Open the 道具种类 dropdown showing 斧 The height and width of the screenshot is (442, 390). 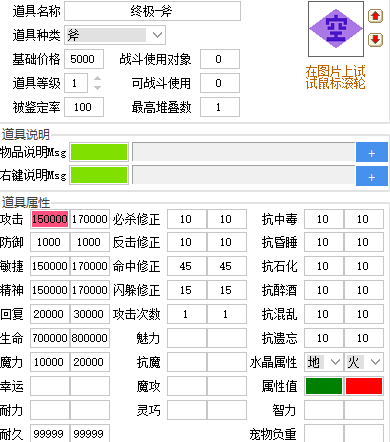point(115,35)
